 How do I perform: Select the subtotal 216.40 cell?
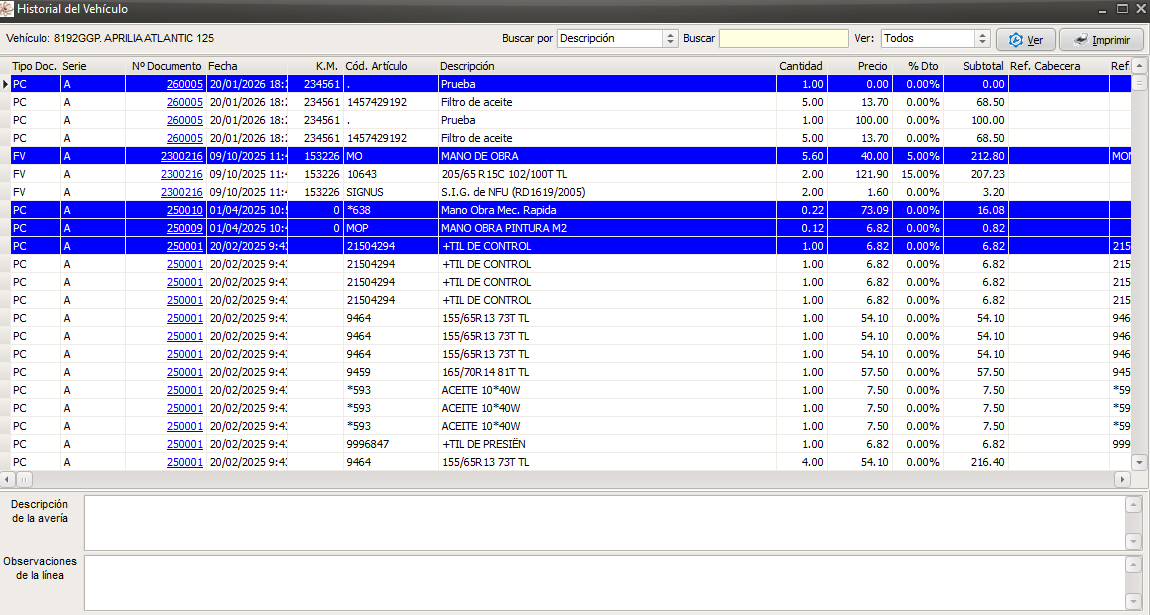(x=975, y=462)
